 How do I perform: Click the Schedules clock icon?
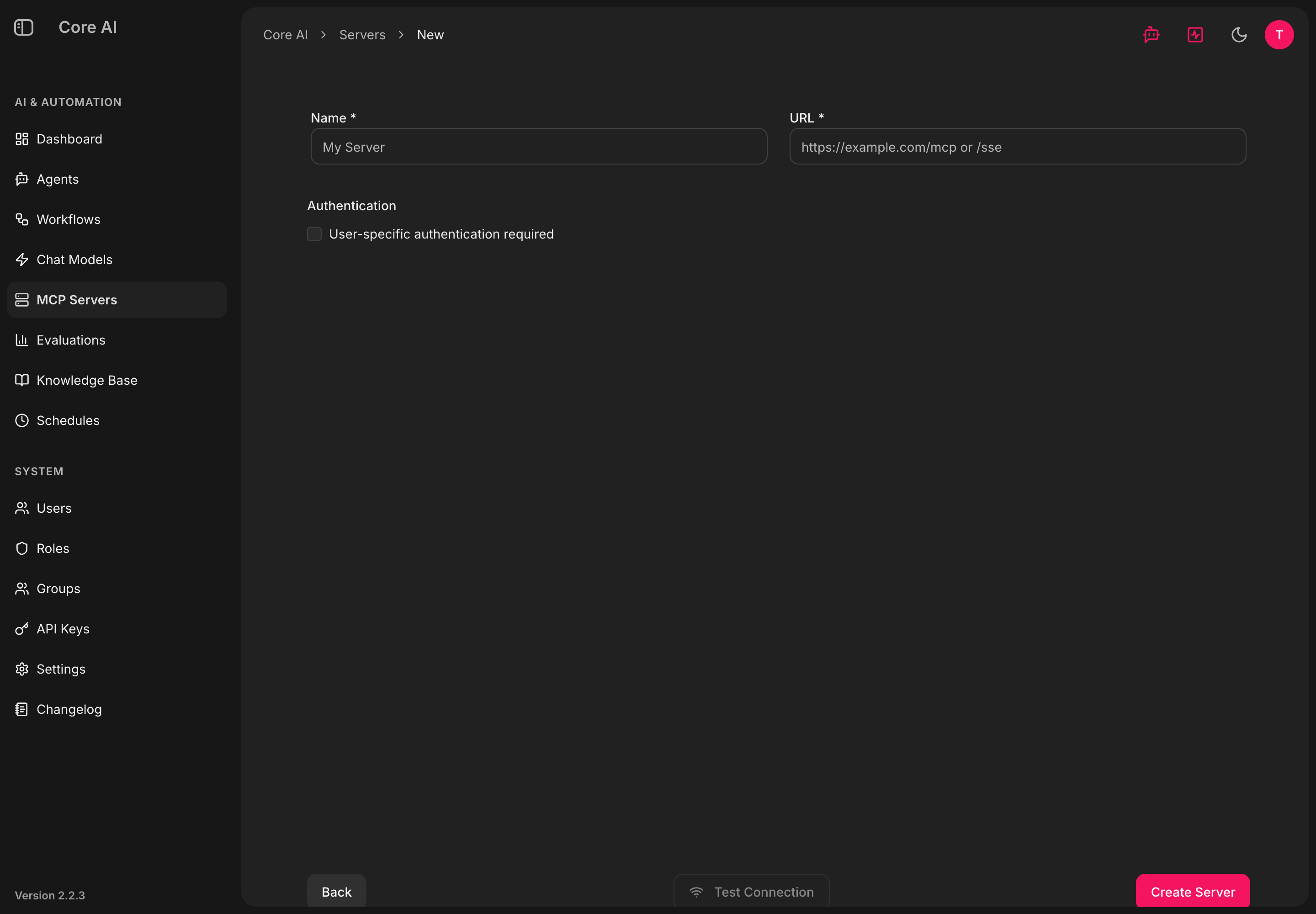[22, 420]
